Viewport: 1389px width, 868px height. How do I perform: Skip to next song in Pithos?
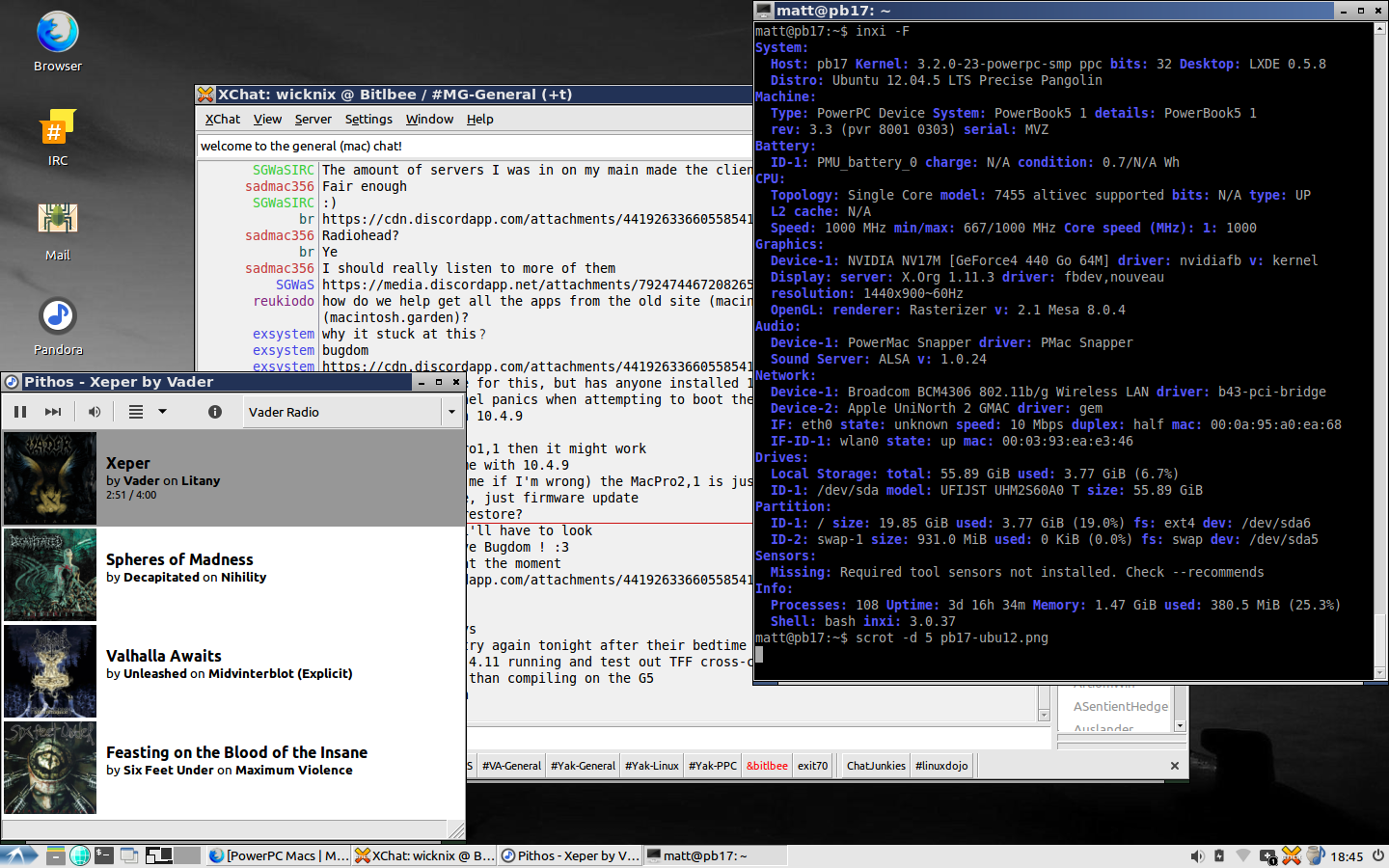(x=53, y=412)
